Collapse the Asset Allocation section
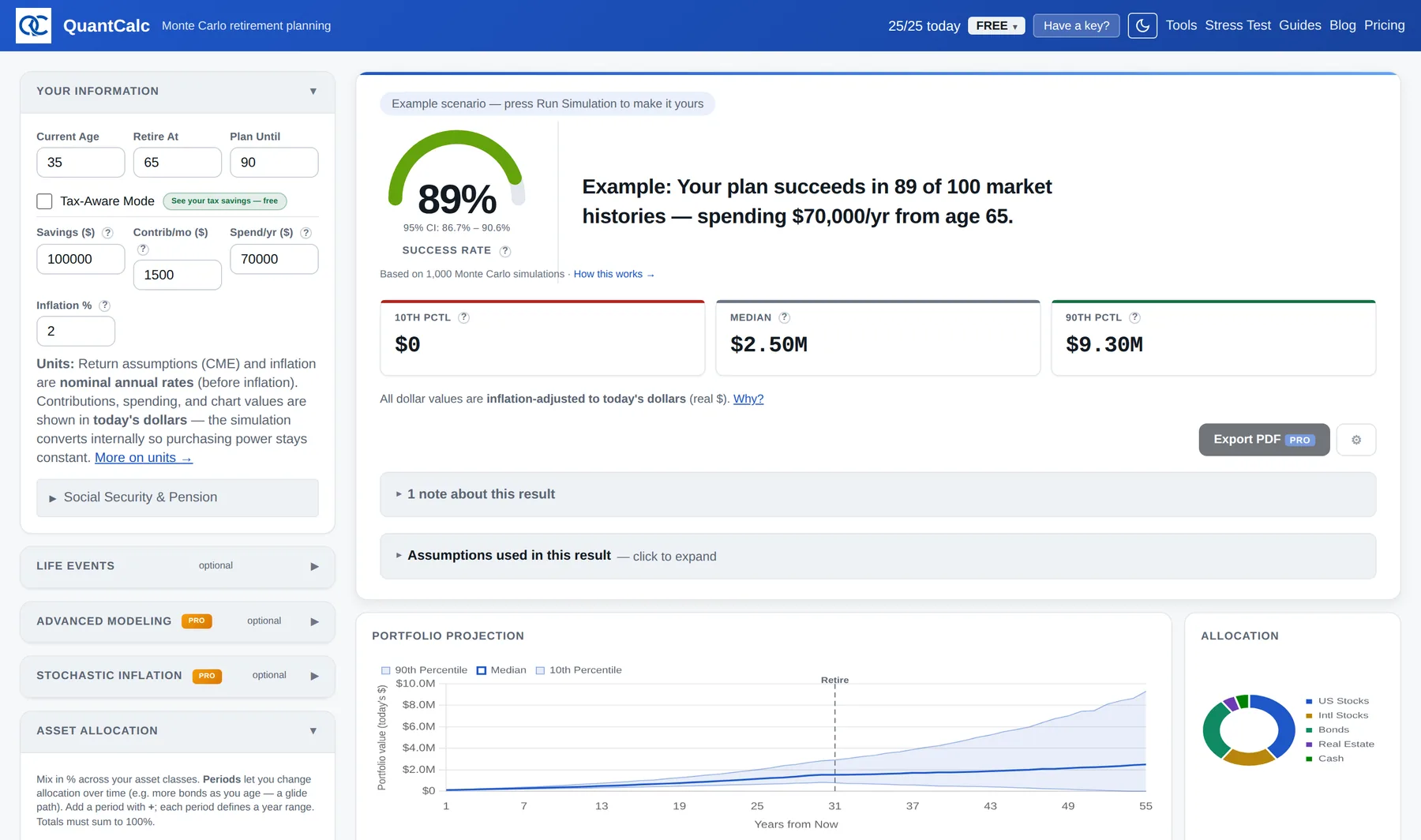 coord(178,731)
